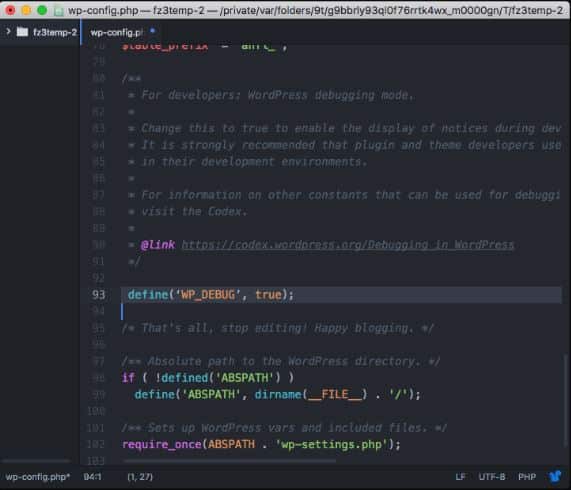The width and height of the screenshot is (571, 490).
Task: Change line ending via LF in status bar
Action: [460, 477]
